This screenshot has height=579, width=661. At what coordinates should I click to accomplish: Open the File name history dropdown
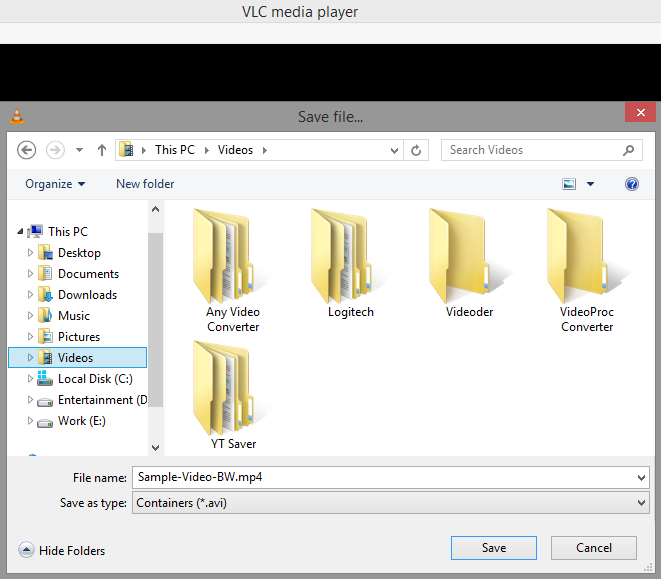641,478
